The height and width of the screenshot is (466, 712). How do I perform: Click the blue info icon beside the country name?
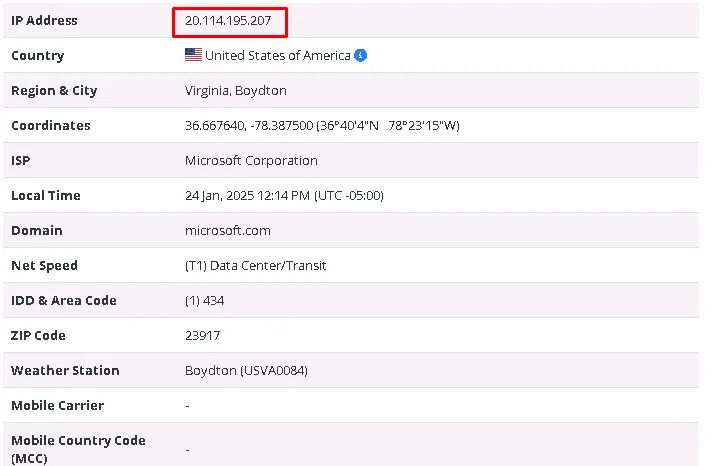[x=361, y=55]
